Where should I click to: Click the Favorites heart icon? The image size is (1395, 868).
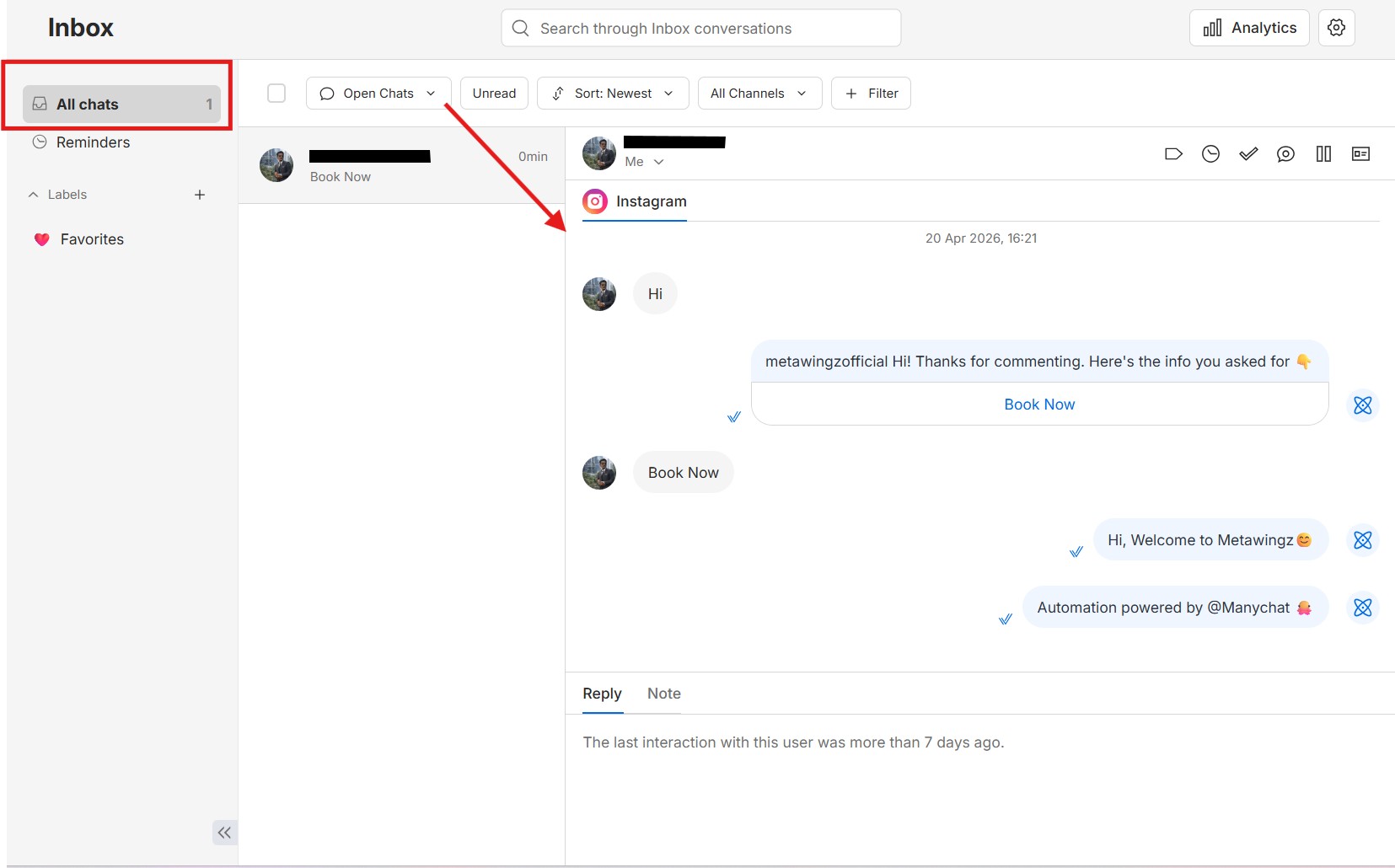tap(41, 239)
